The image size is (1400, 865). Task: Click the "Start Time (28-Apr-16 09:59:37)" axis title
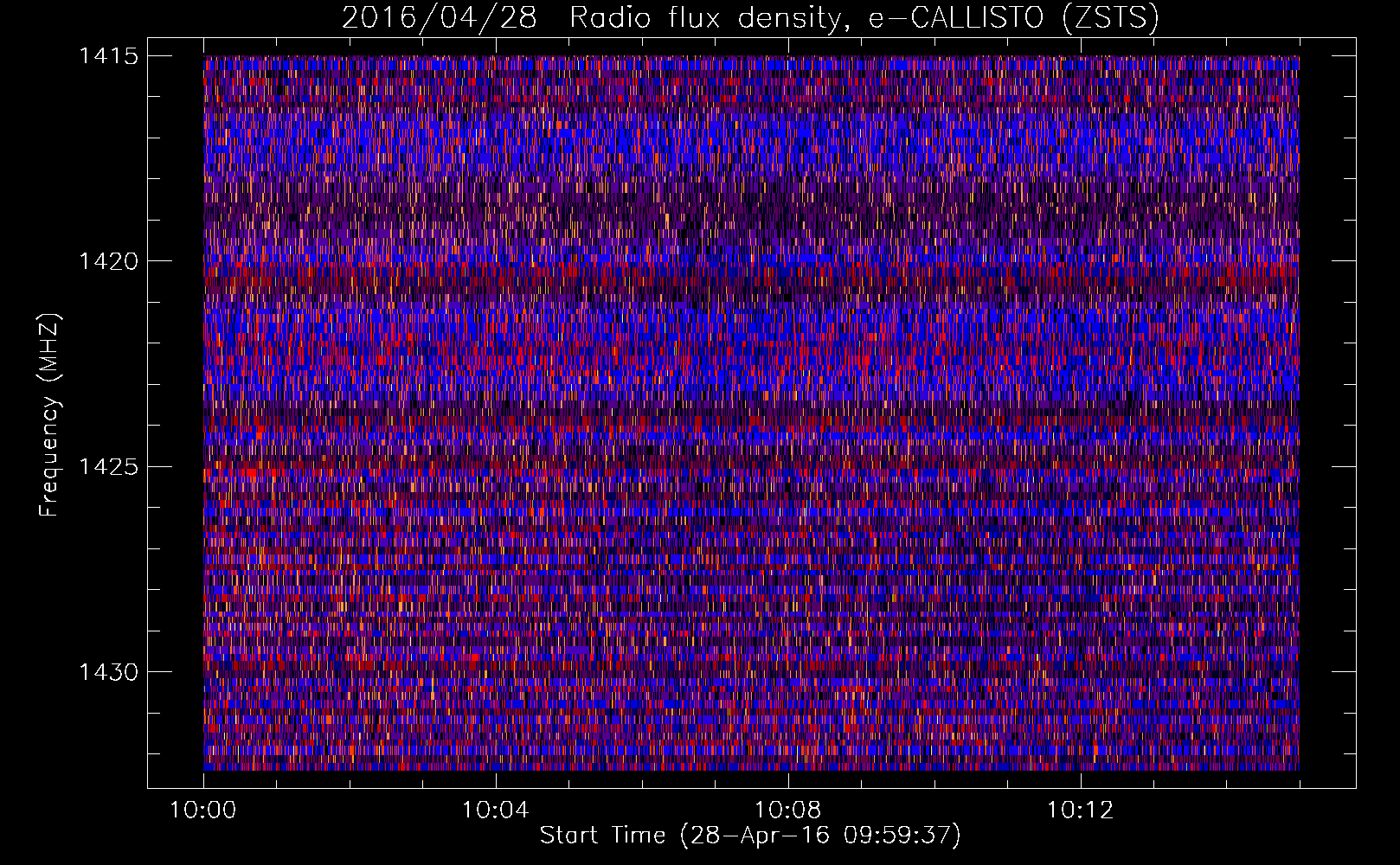pos(750,836)
